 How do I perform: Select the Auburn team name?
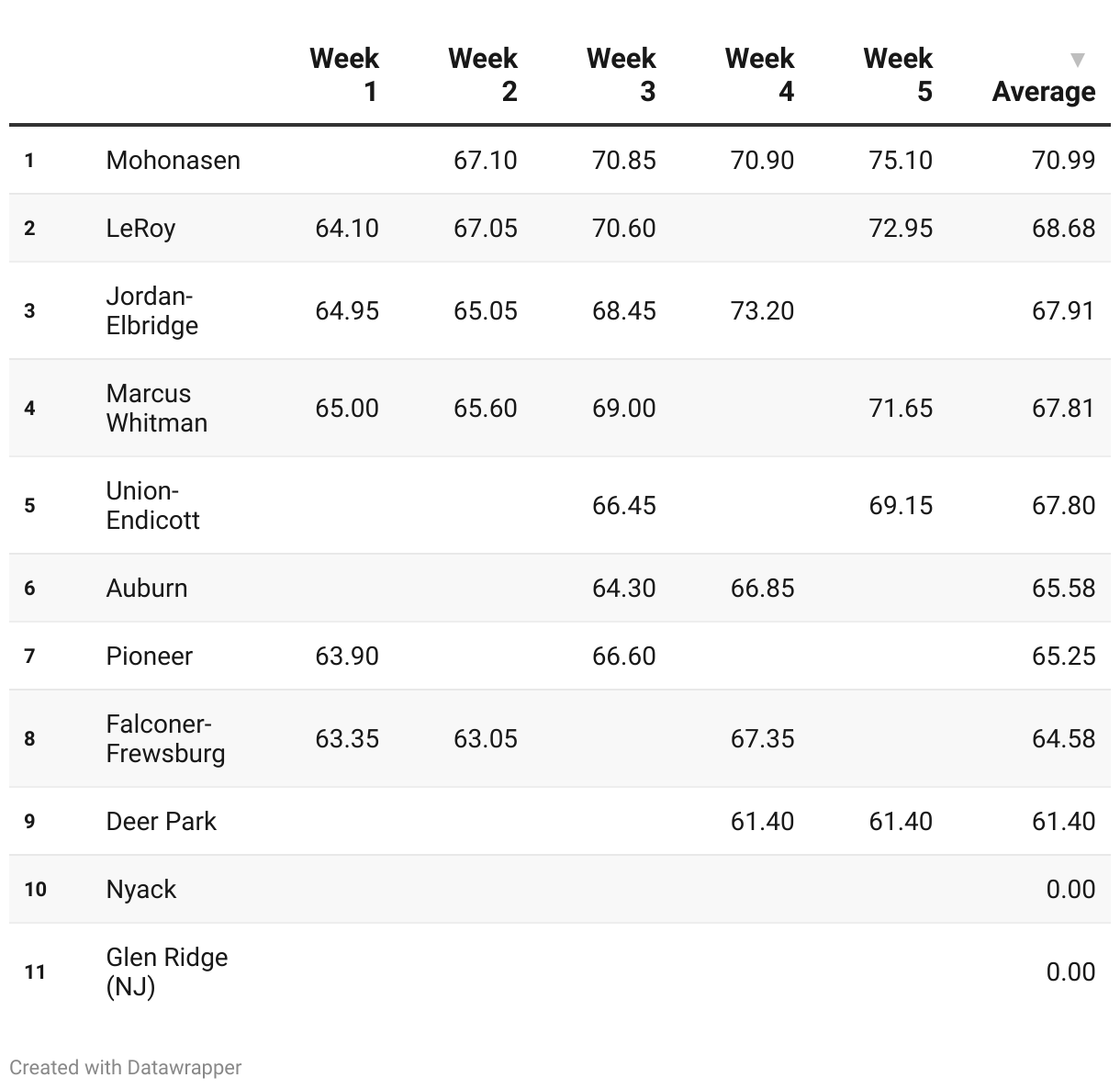[147, 588]
